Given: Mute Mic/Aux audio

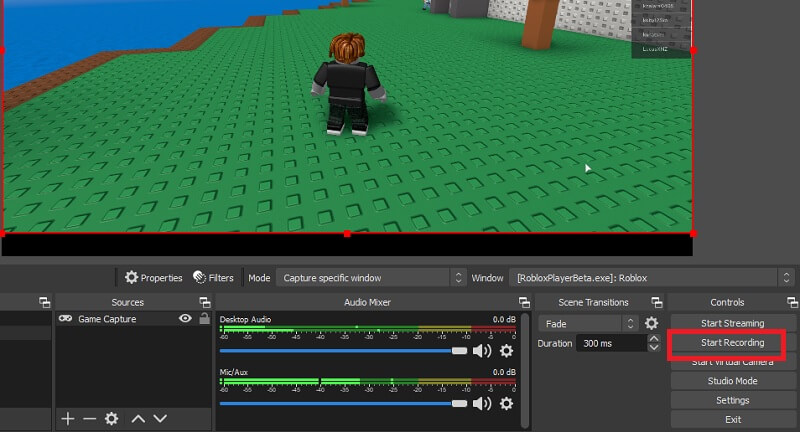Looking at the screenshot, I should pos(482,404).
